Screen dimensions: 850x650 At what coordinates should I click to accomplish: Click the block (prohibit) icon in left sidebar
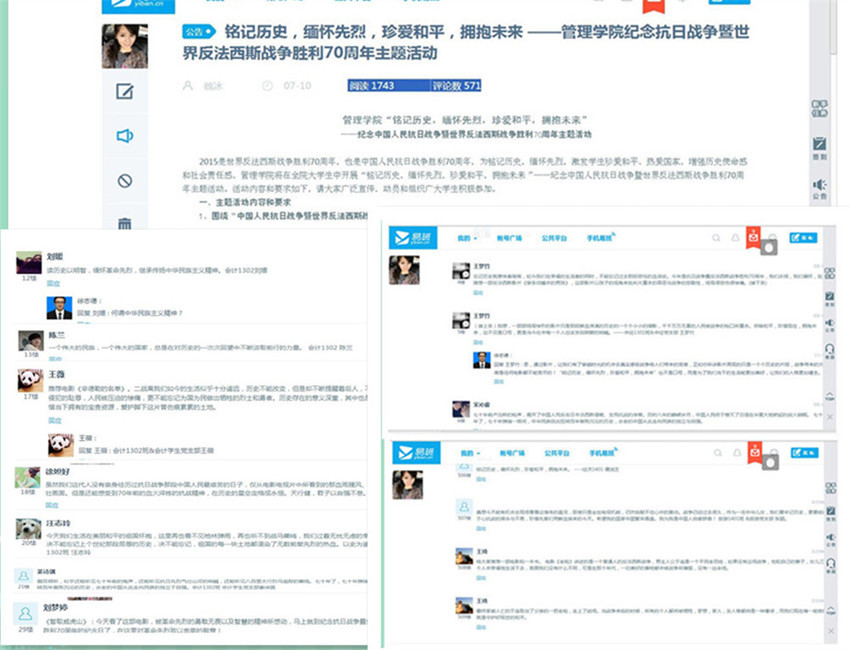(125, 181)
